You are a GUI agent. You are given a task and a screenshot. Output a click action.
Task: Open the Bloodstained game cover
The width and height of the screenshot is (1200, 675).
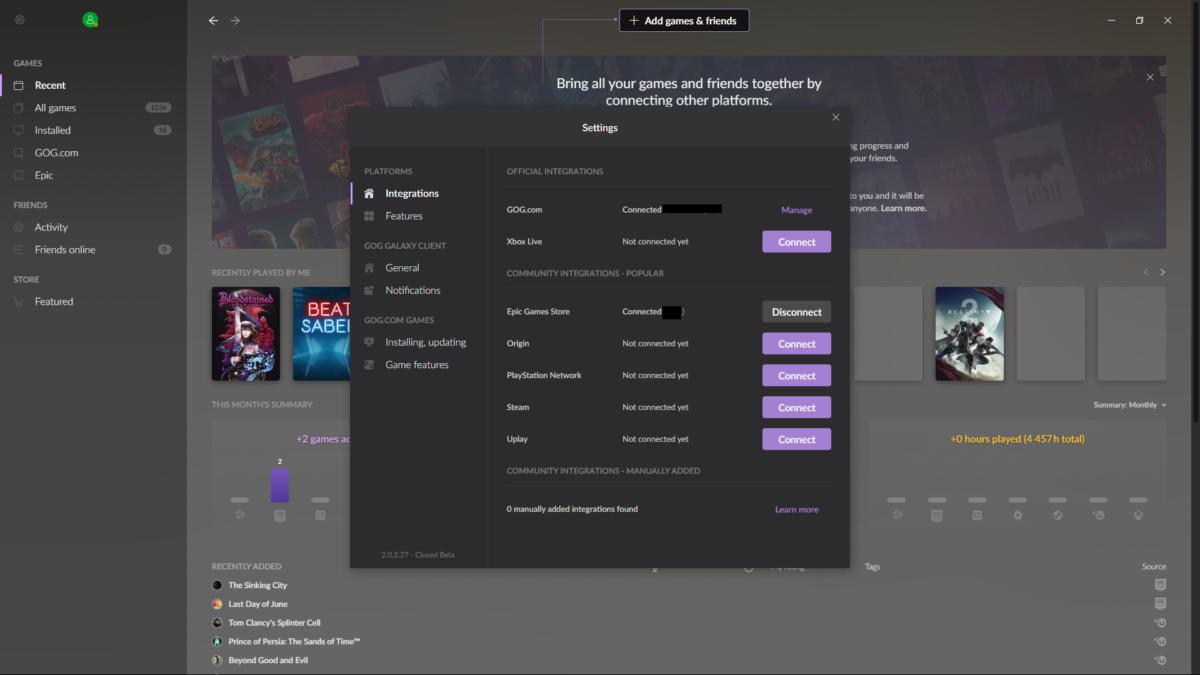click(246, 334)
